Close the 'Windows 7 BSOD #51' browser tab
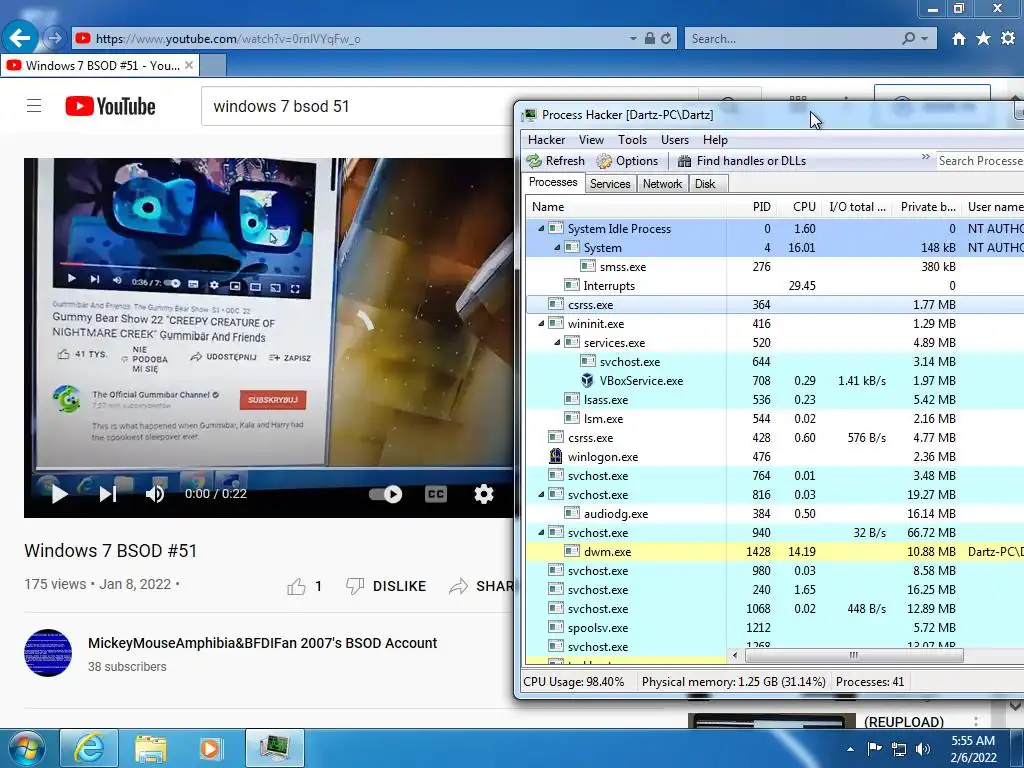 click(x=189, y=65)
